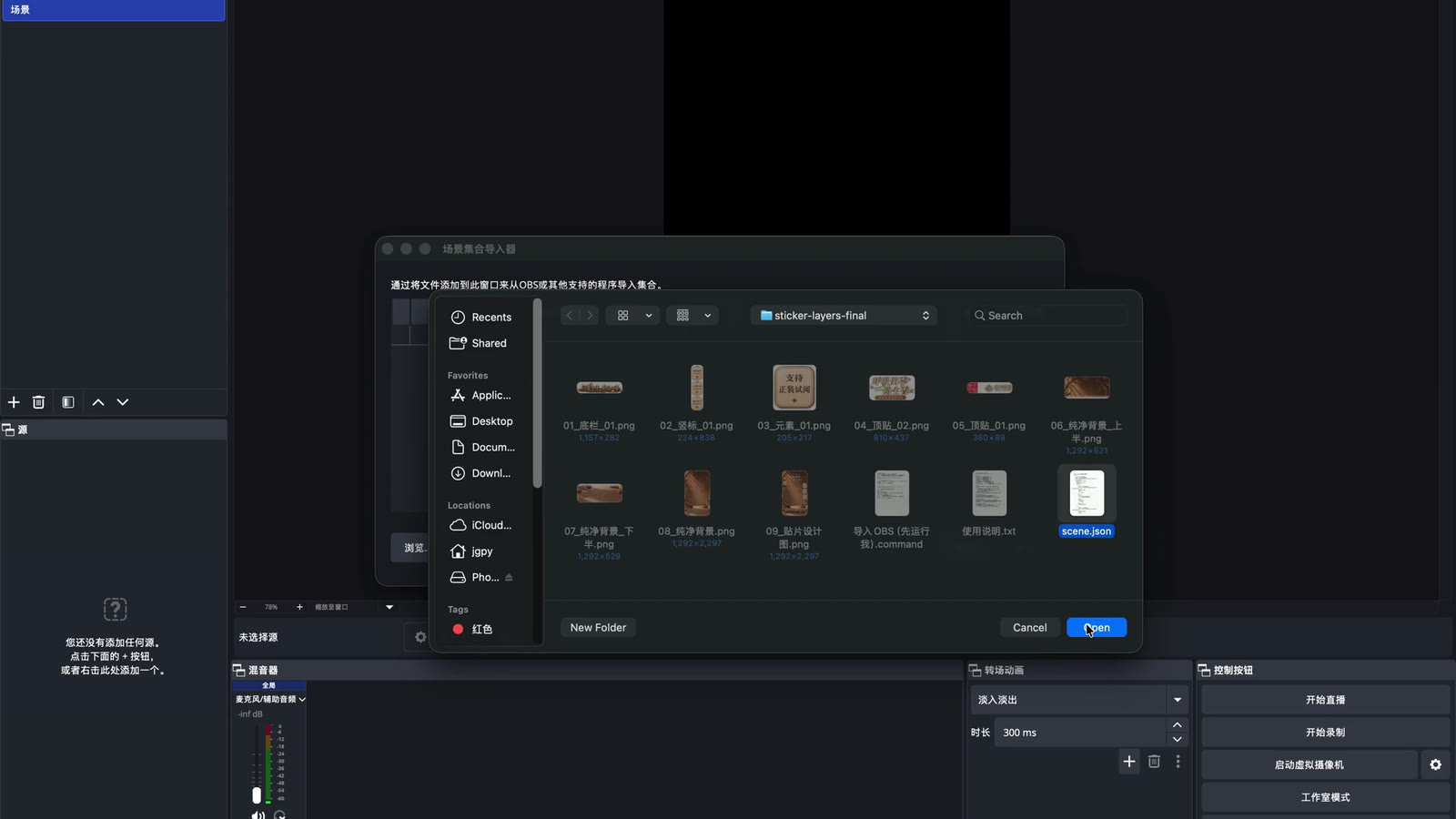
Task: Open the group-by view dropdown
Action: pyautogui.click(x=693, y=316)
